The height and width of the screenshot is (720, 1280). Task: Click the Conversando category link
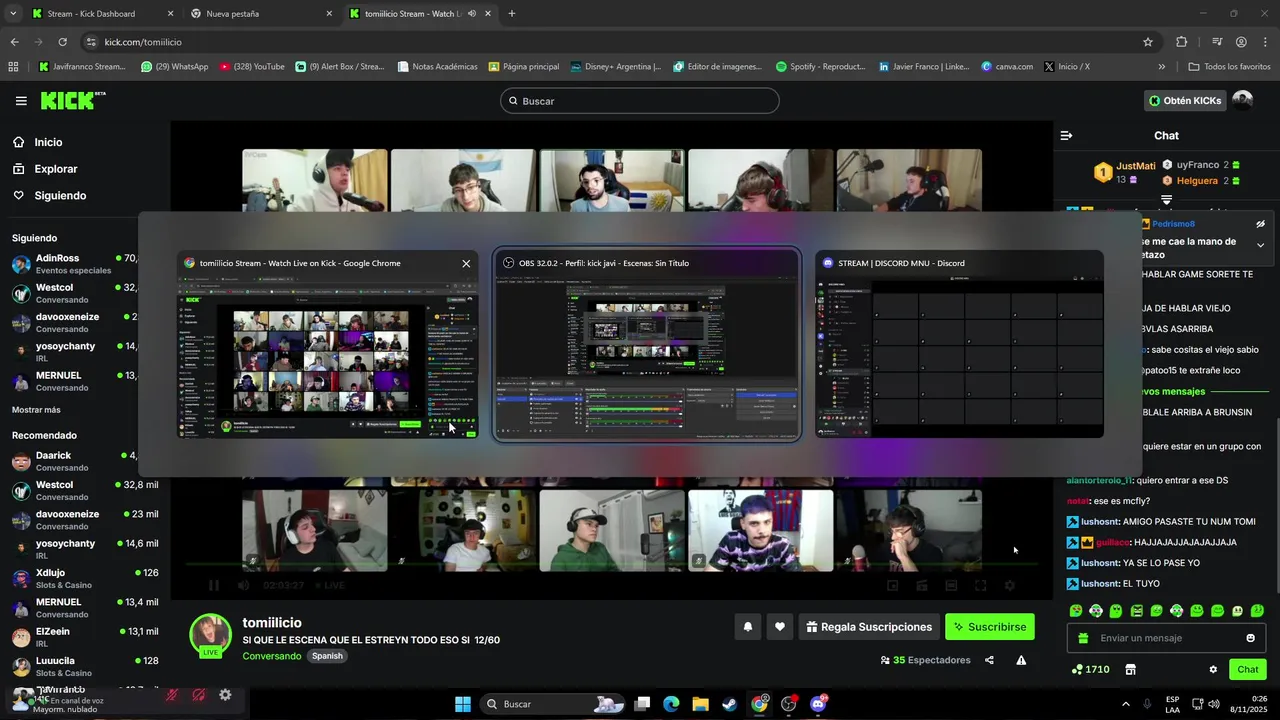tap(271, 656)
